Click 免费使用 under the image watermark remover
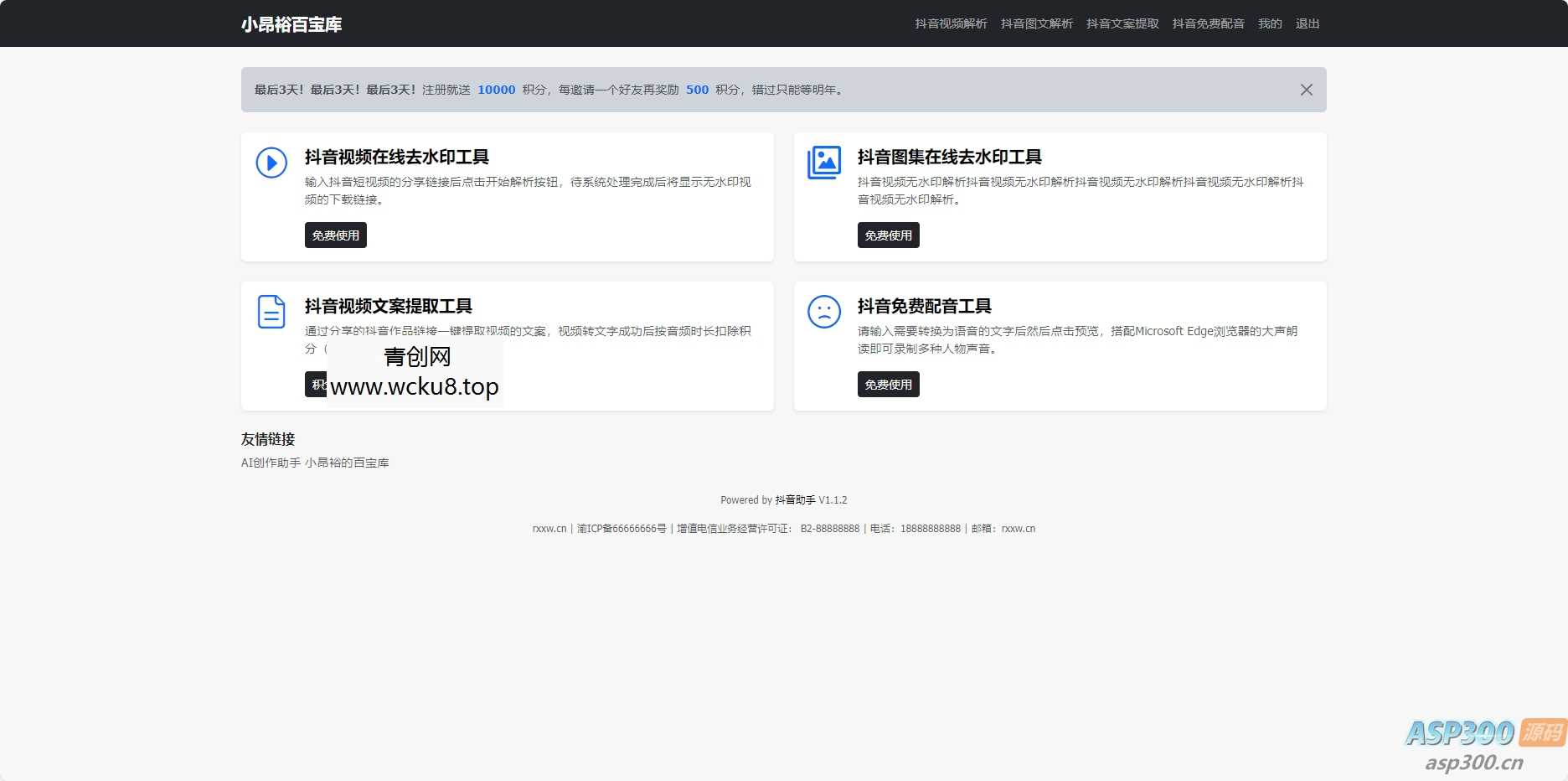Screen dimensions: 1568x781 pos(888,235)
